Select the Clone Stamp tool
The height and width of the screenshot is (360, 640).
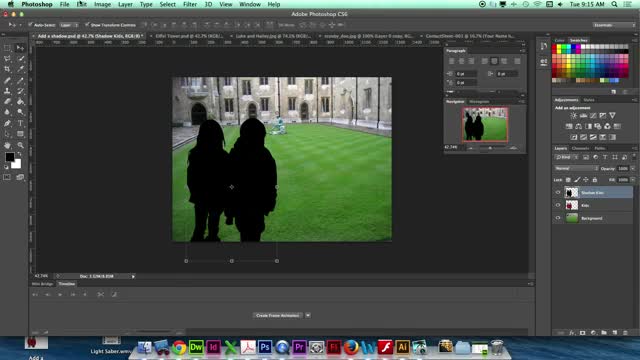(x=7, y=91)
